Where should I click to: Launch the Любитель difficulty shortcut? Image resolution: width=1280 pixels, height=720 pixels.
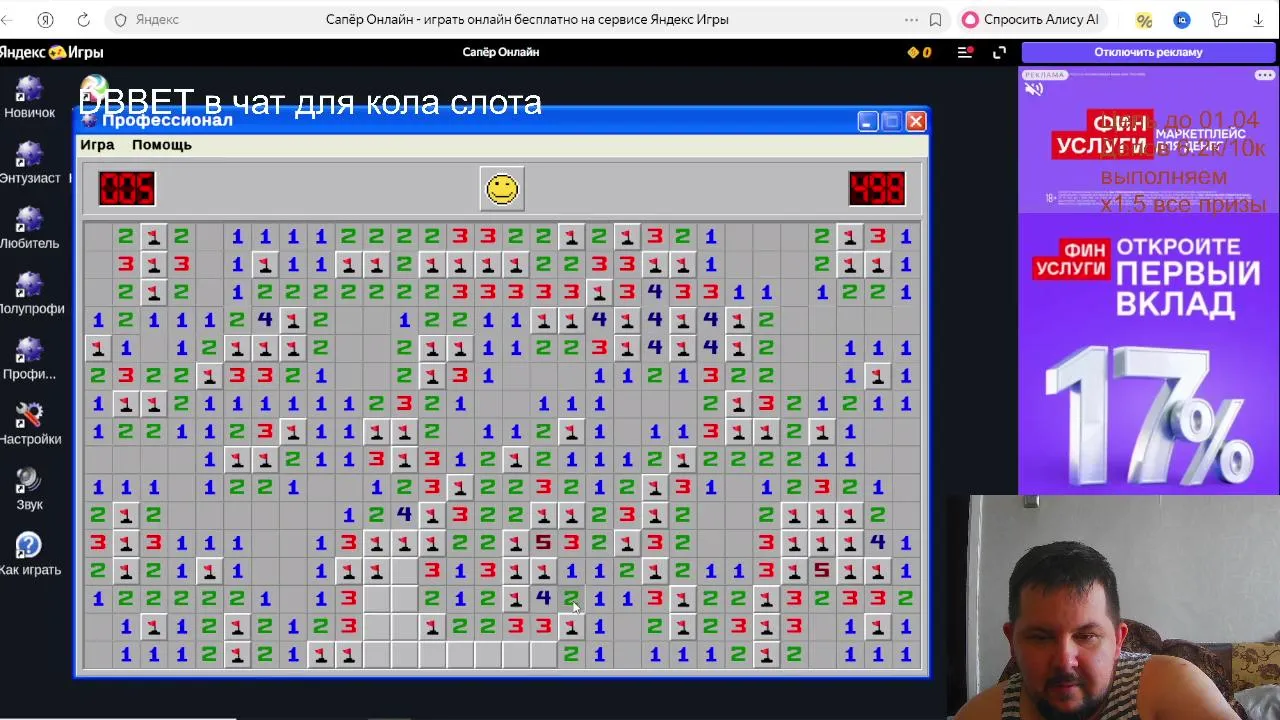pos(30,227)
